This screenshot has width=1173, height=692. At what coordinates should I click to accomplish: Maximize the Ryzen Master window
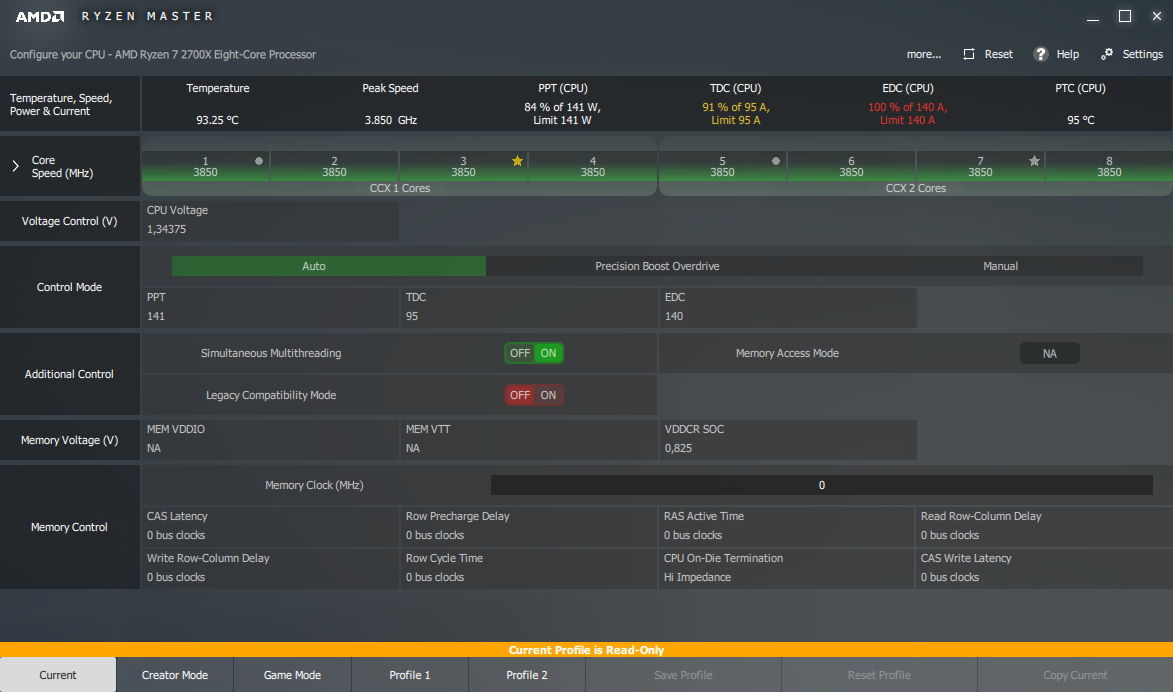click(x=1124, y=16)
